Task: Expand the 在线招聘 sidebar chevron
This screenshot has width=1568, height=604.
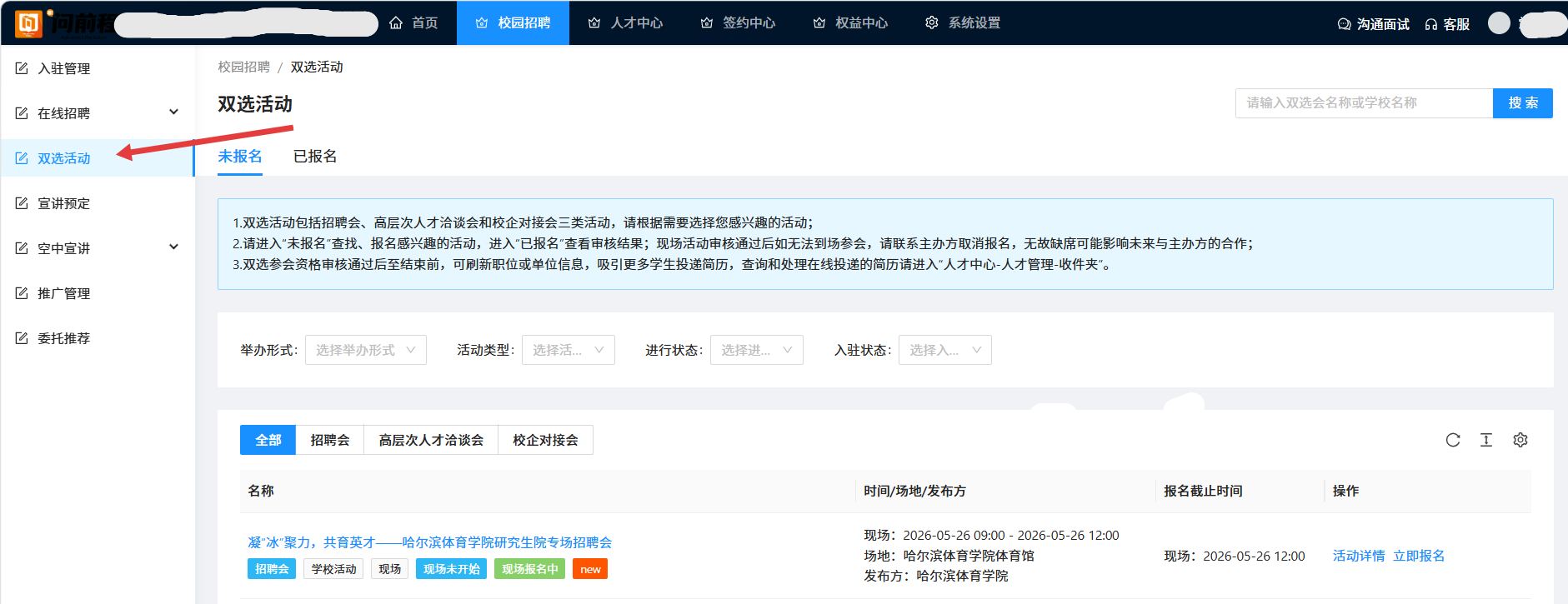Action: tap(173, 112)
